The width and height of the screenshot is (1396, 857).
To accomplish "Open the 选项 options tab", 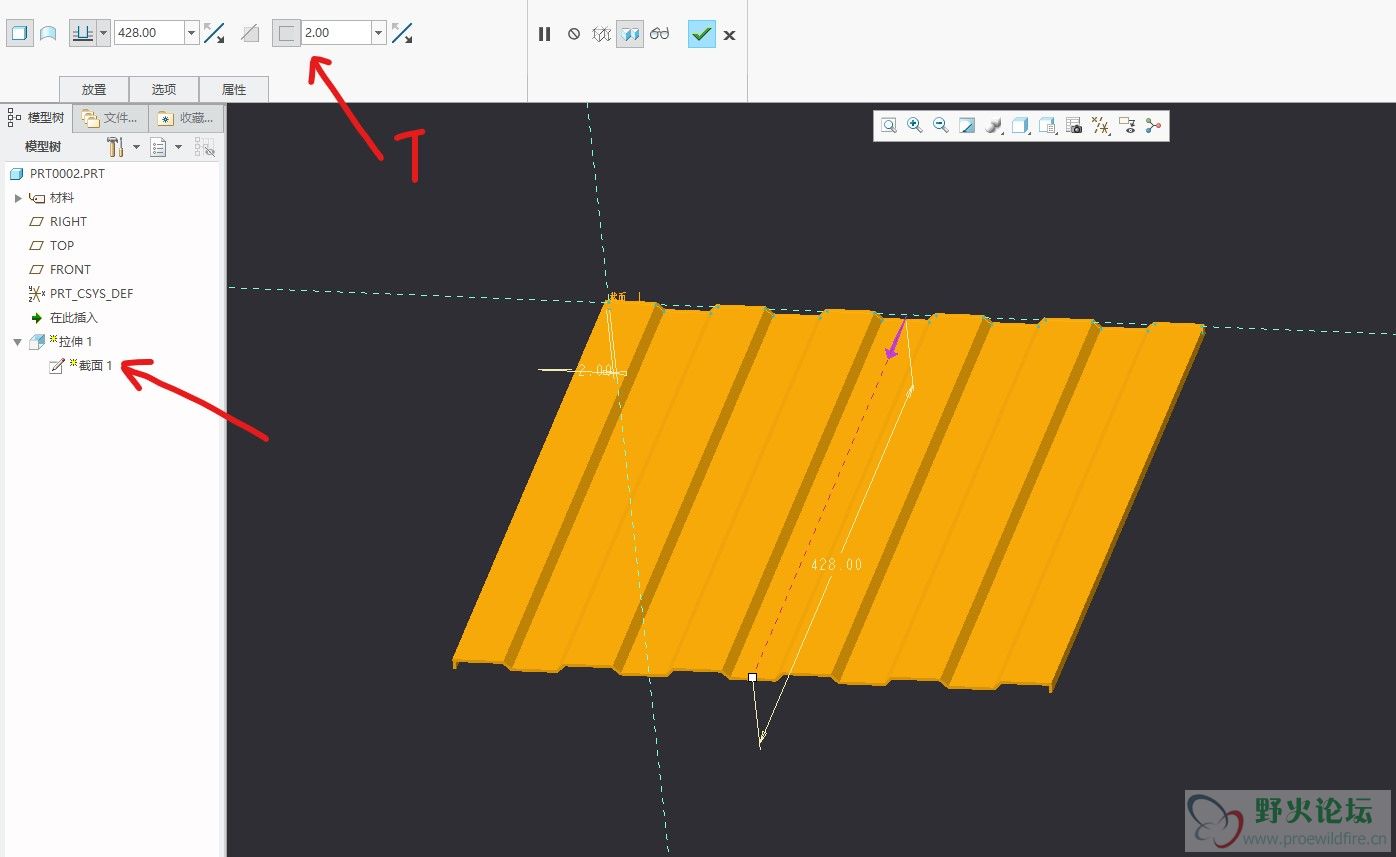I will tap(164, 89).
